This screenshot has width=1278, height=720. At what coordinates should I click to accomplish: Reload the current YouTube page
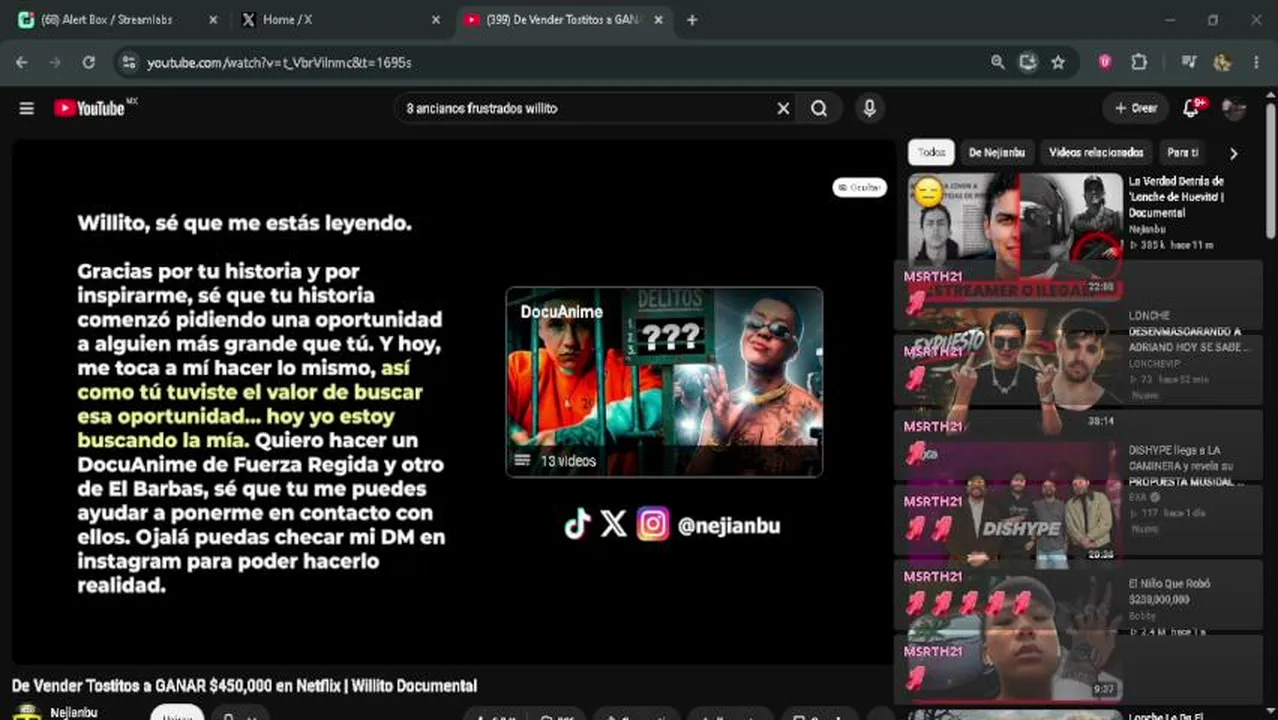pyautogui.click(x=88, y=62)
